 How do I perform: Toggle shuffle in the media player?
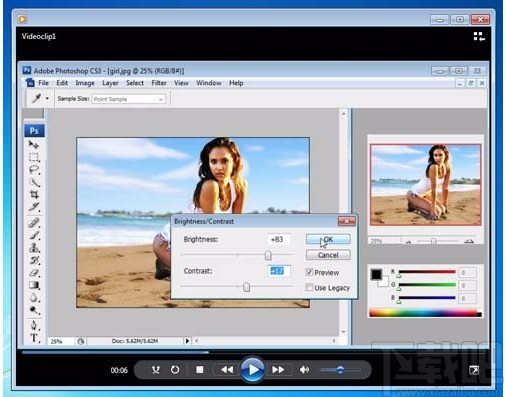(x=155, y=370)
